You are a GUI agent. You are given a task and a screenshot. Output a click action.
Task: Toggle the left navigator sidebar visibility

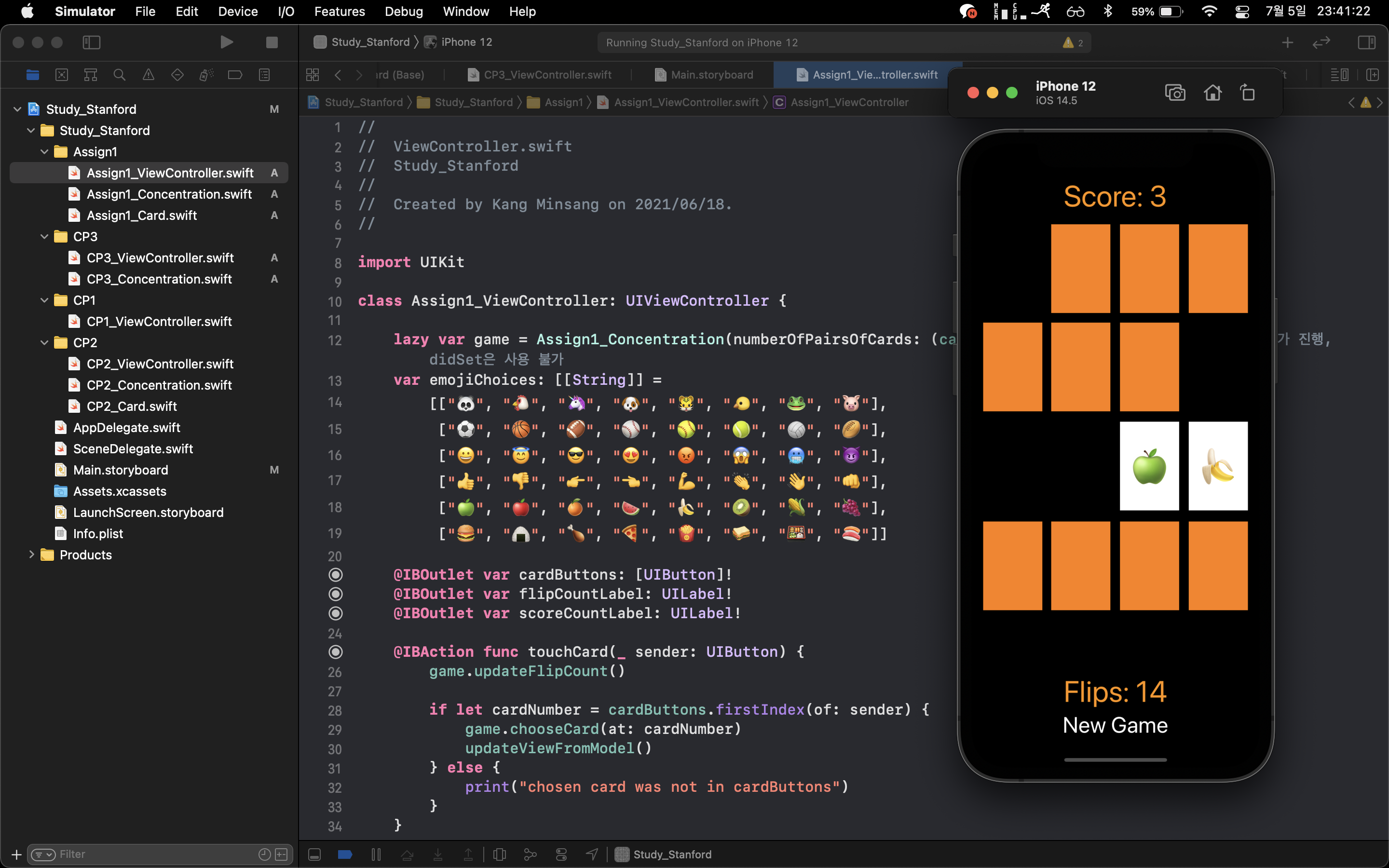(91, 42)
